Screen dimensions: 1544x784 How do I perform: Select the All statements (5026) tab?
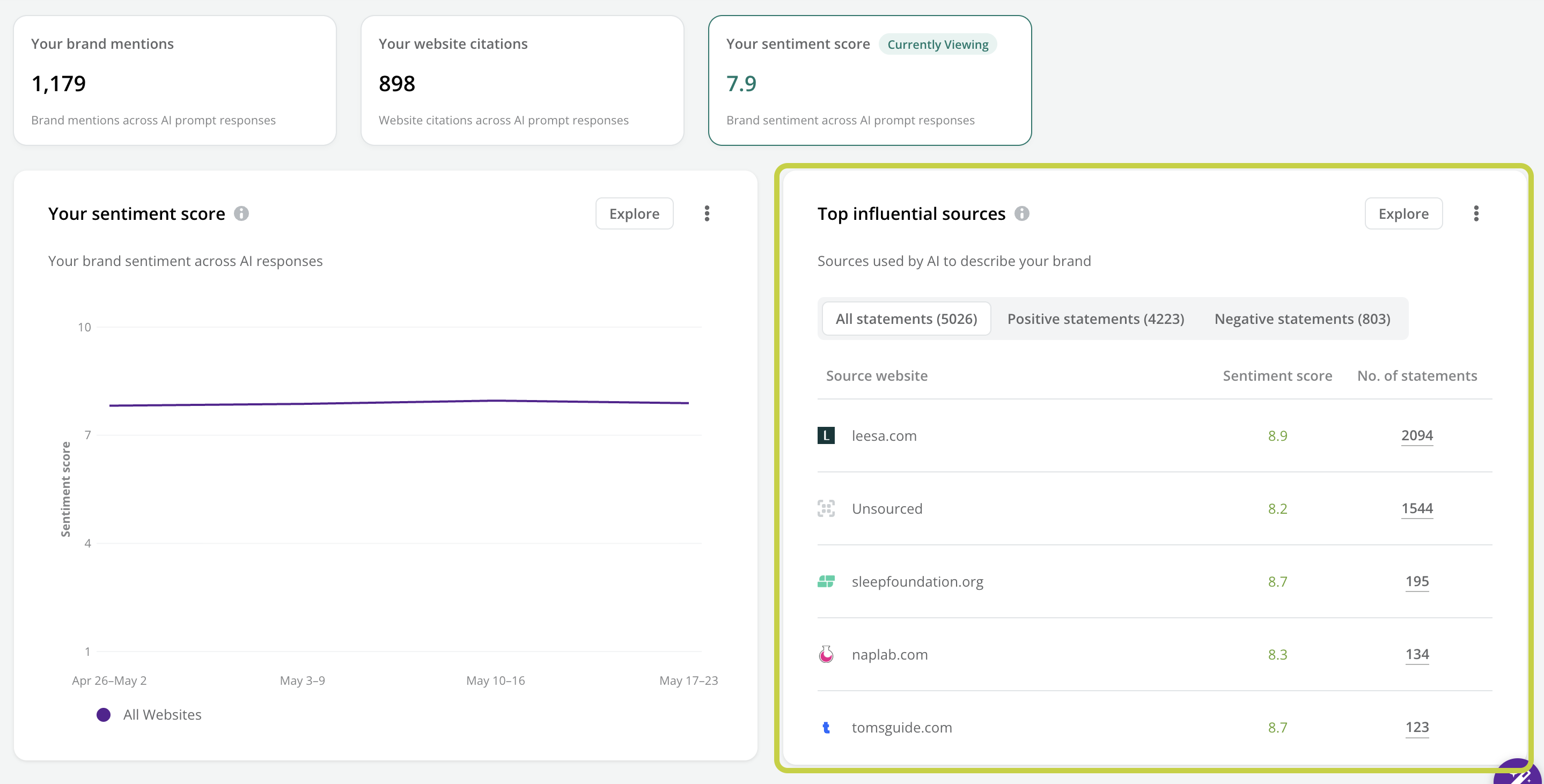[x=906, y=319]
